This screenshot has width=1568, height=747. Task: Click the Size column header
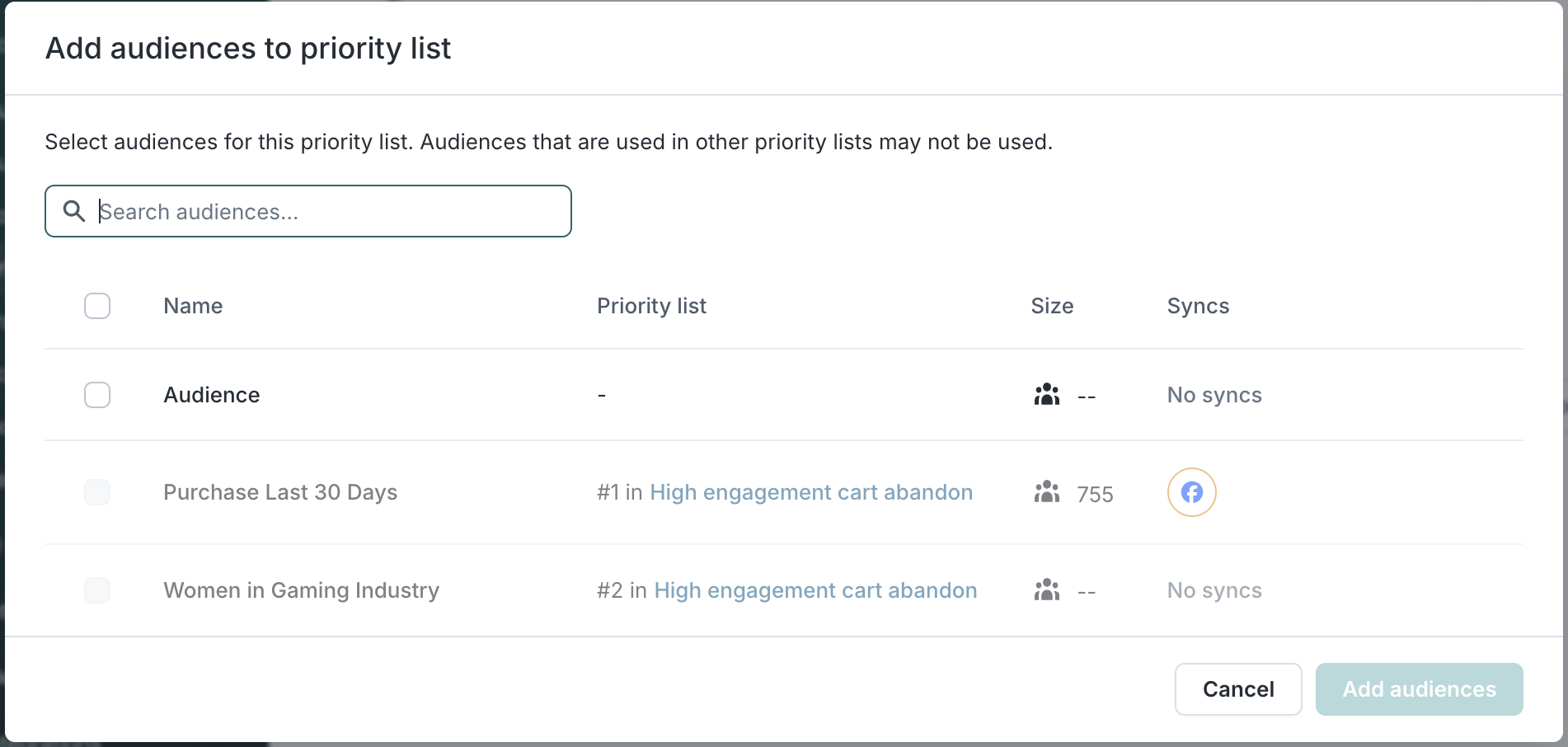pyautogui.click(x=1052, y=306)
